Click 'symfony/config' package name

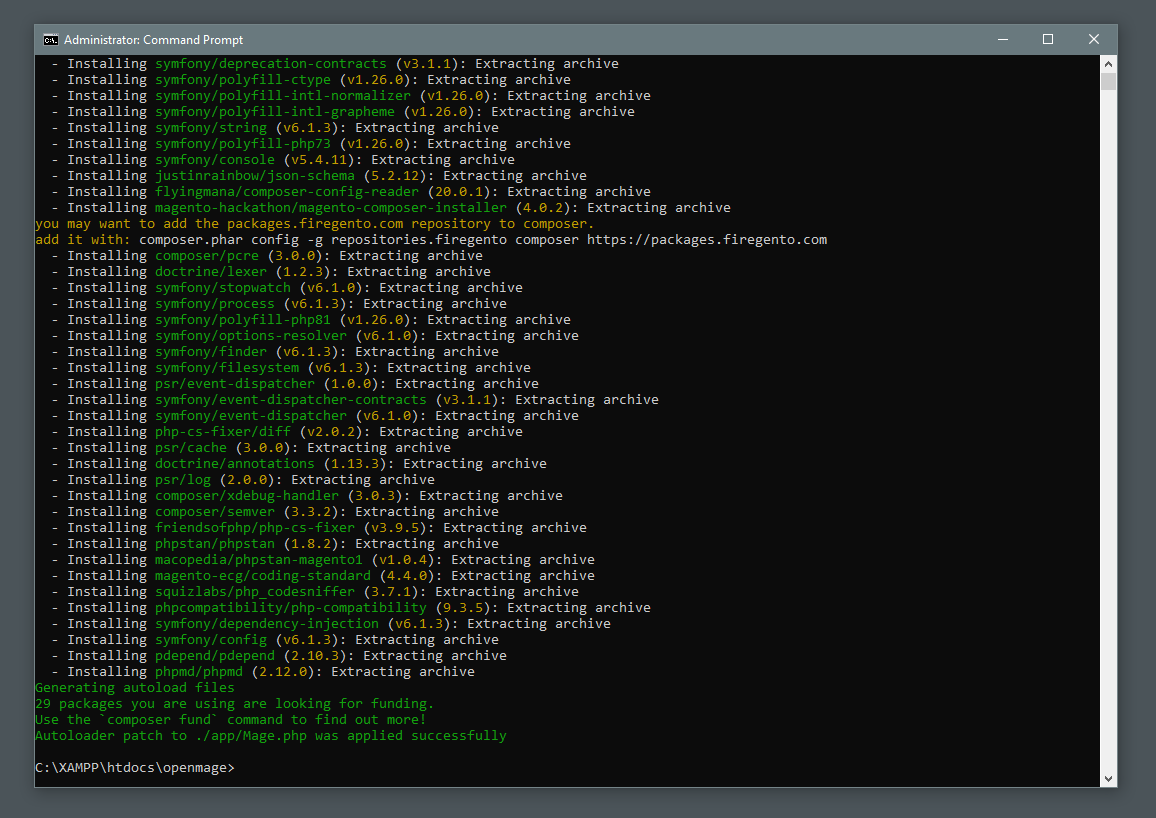pos(211,640)
